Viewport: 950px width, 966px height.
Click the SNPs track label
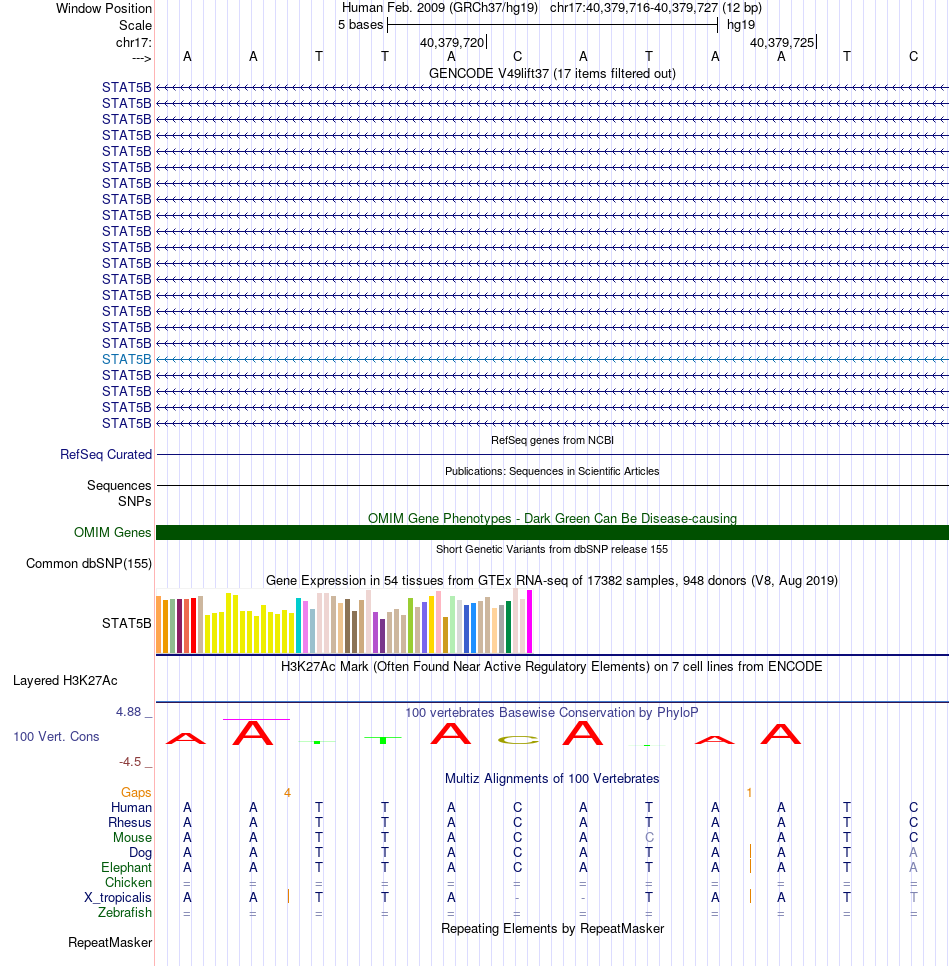point(134,501)
